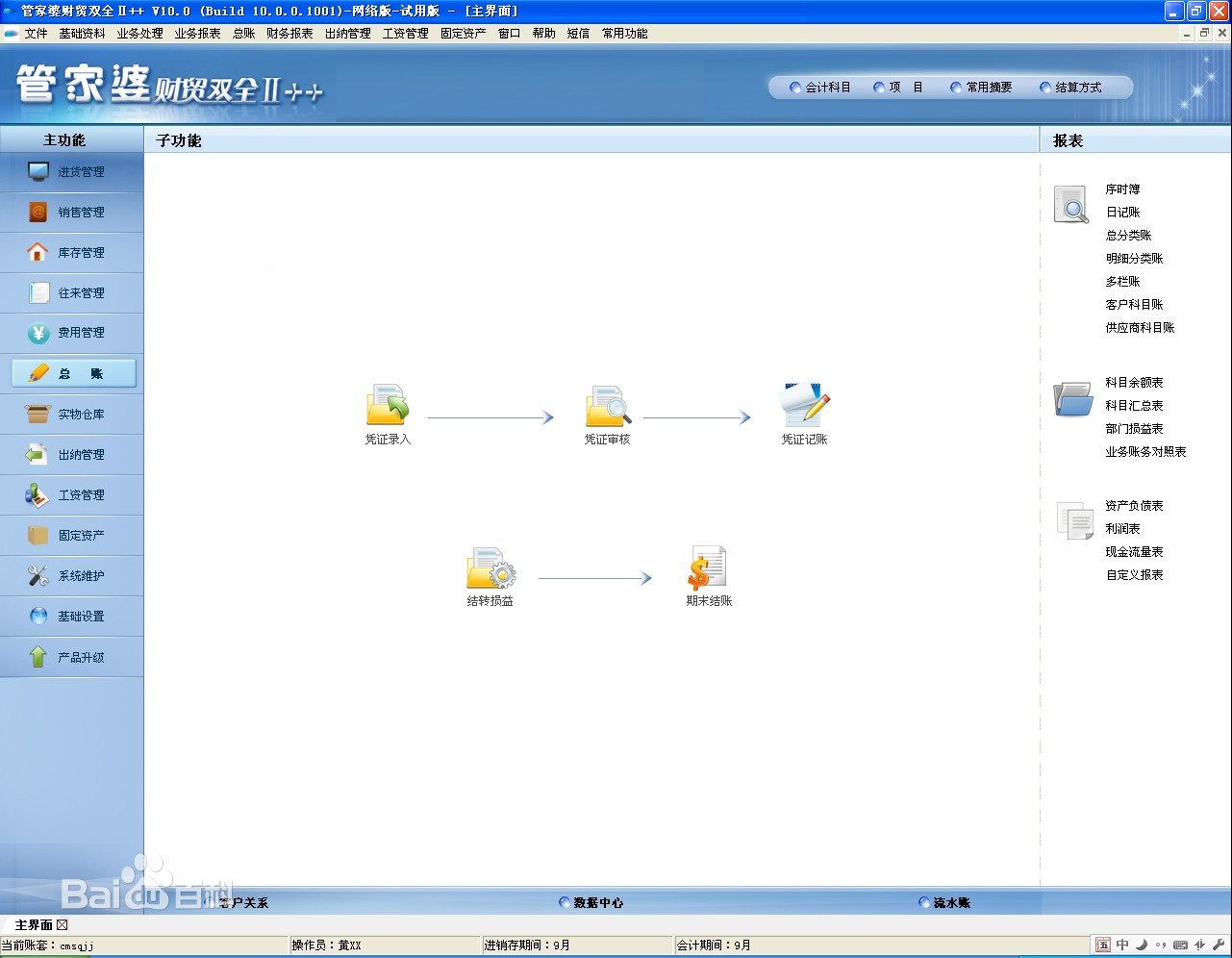
Task: Launch the 结转损益 icon
Action: click(490, 568)
